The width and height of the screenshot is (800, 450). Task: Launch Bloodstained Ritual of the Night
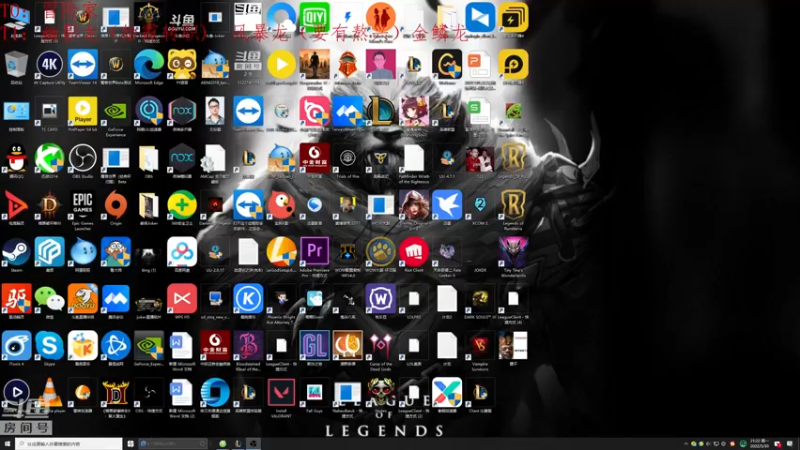click(x=248, y=346)
